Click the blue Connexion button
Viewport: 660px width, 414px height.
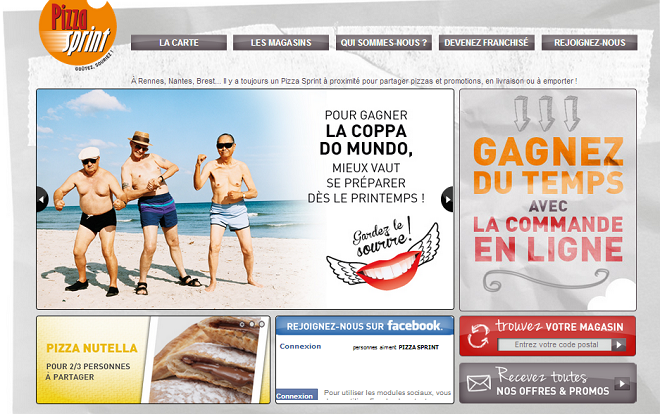click(297, 396)
